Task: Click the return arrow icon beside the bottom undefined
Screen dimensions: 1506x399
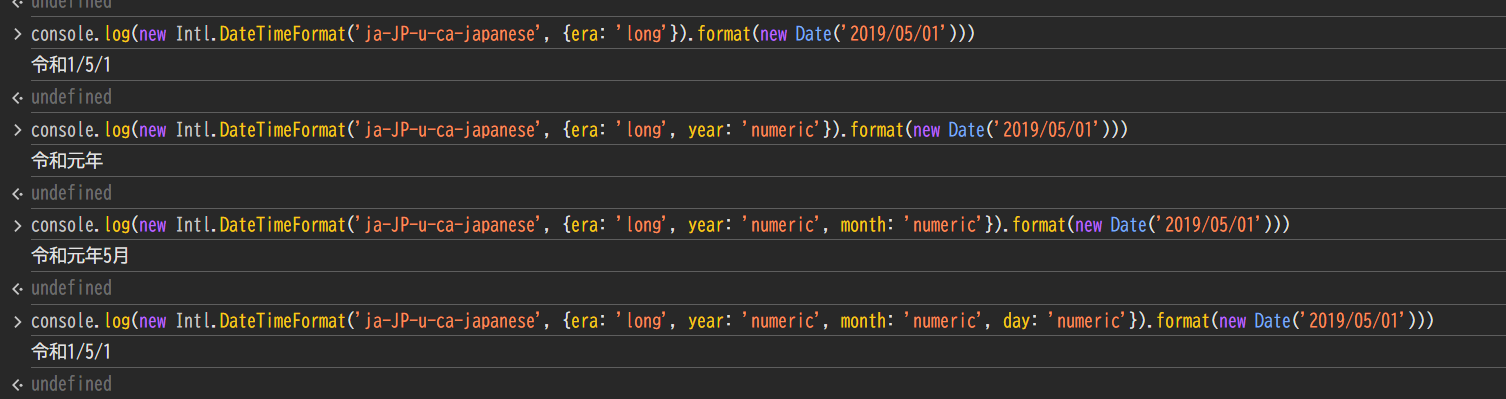Action: coord(16,384)
